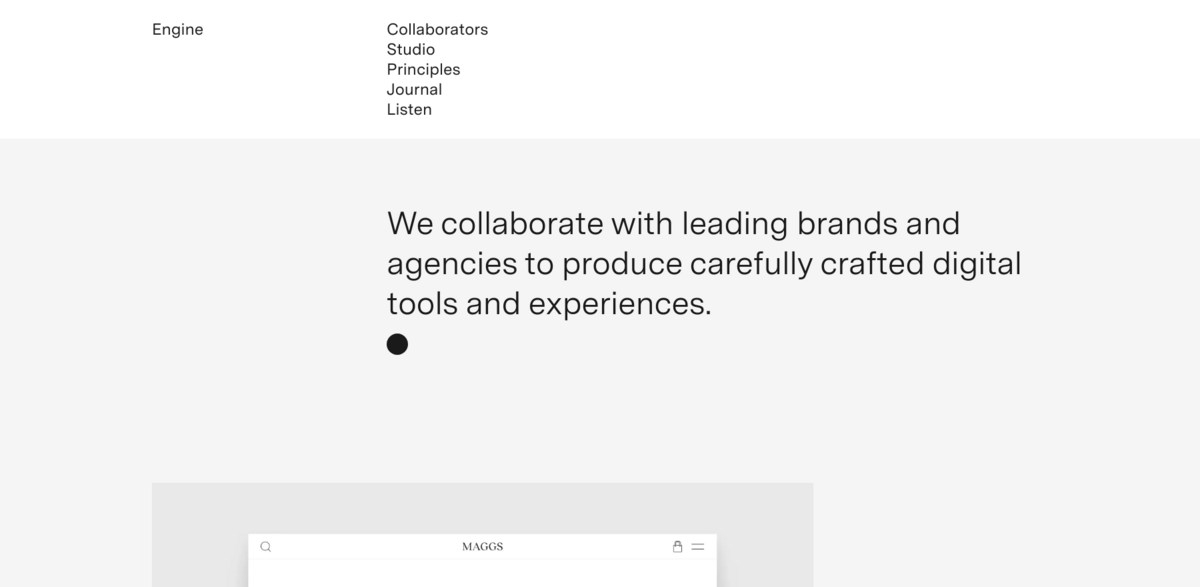Click the headline line "tools and experiences."

(x=549, y=304)
